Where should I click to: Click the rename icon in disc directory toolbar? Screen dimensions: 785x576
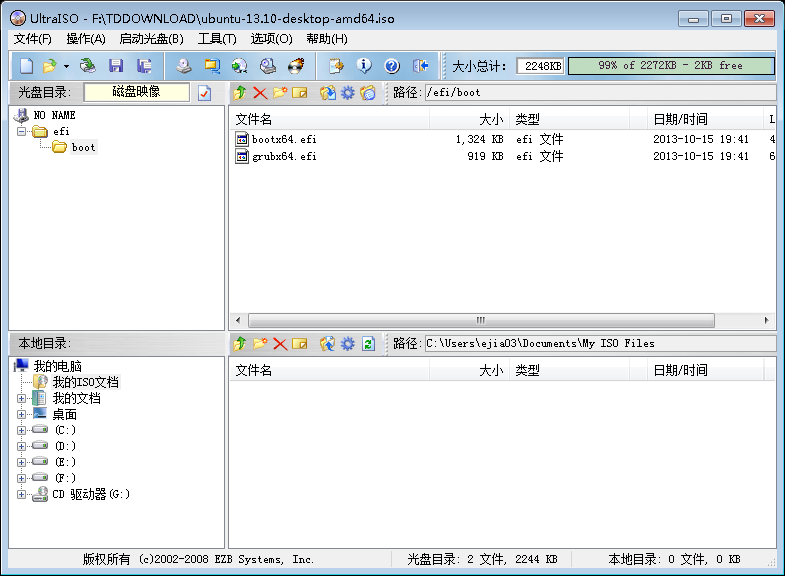point(300,93)
